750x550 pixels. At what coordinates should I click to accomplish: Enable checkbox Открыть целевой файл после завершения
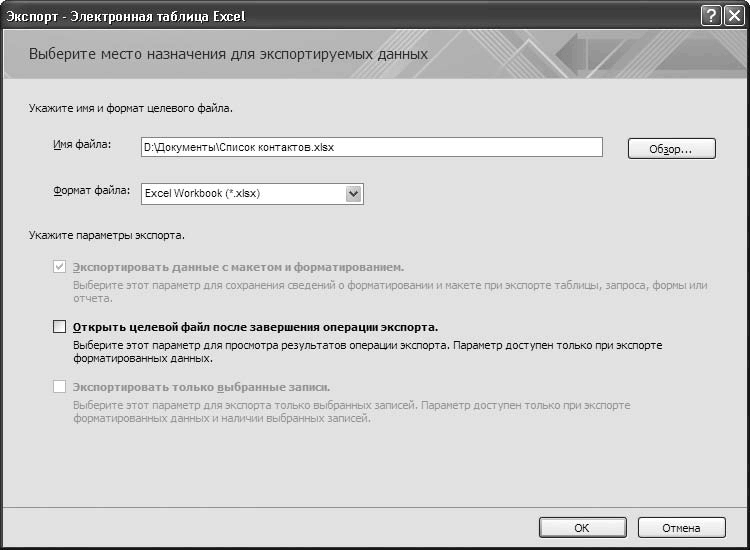[x=59, y=326]
